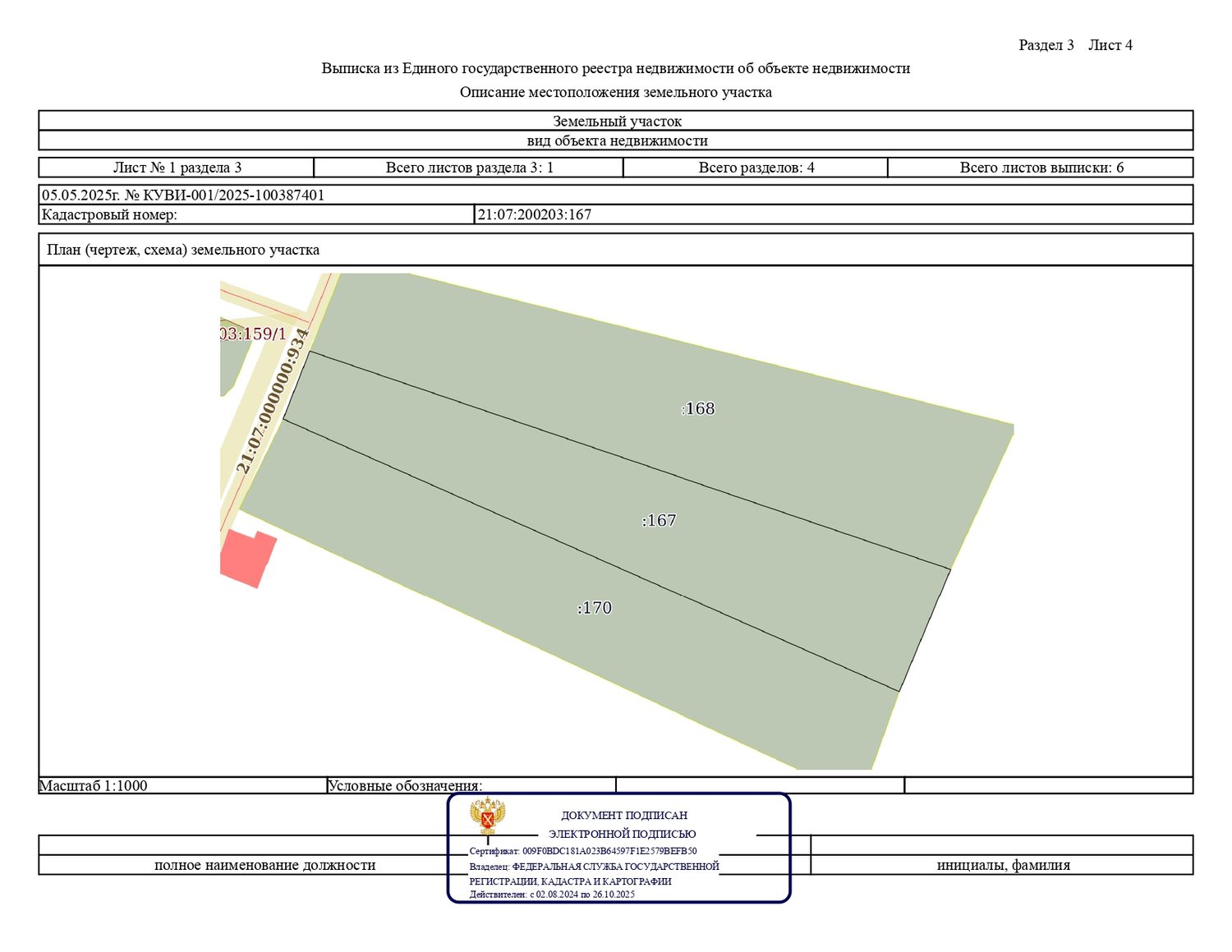Click 'Лист 4' in the page header

[x=1110, y=45]
